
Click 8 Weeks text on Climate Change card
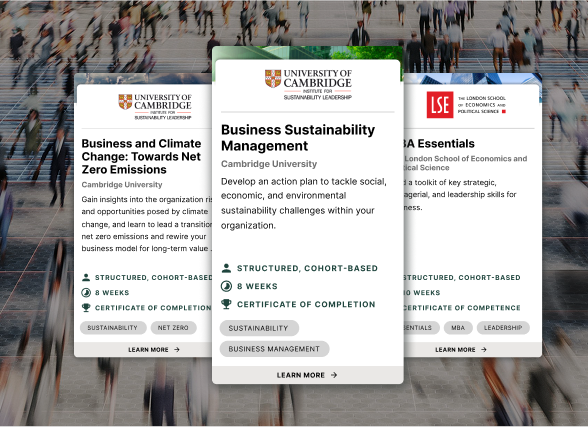point(112,292)
